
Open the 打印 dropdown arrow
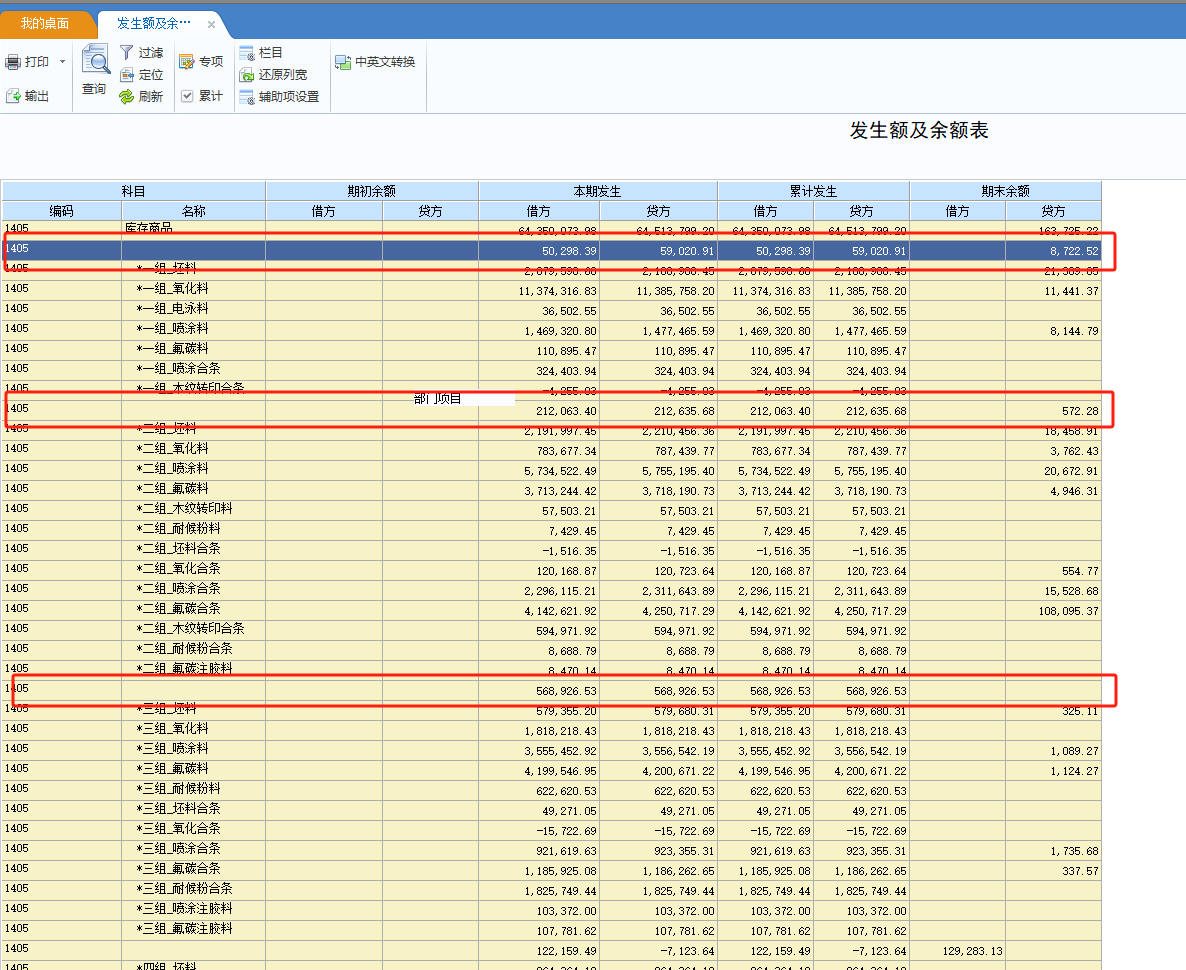[x=62, y=62]
